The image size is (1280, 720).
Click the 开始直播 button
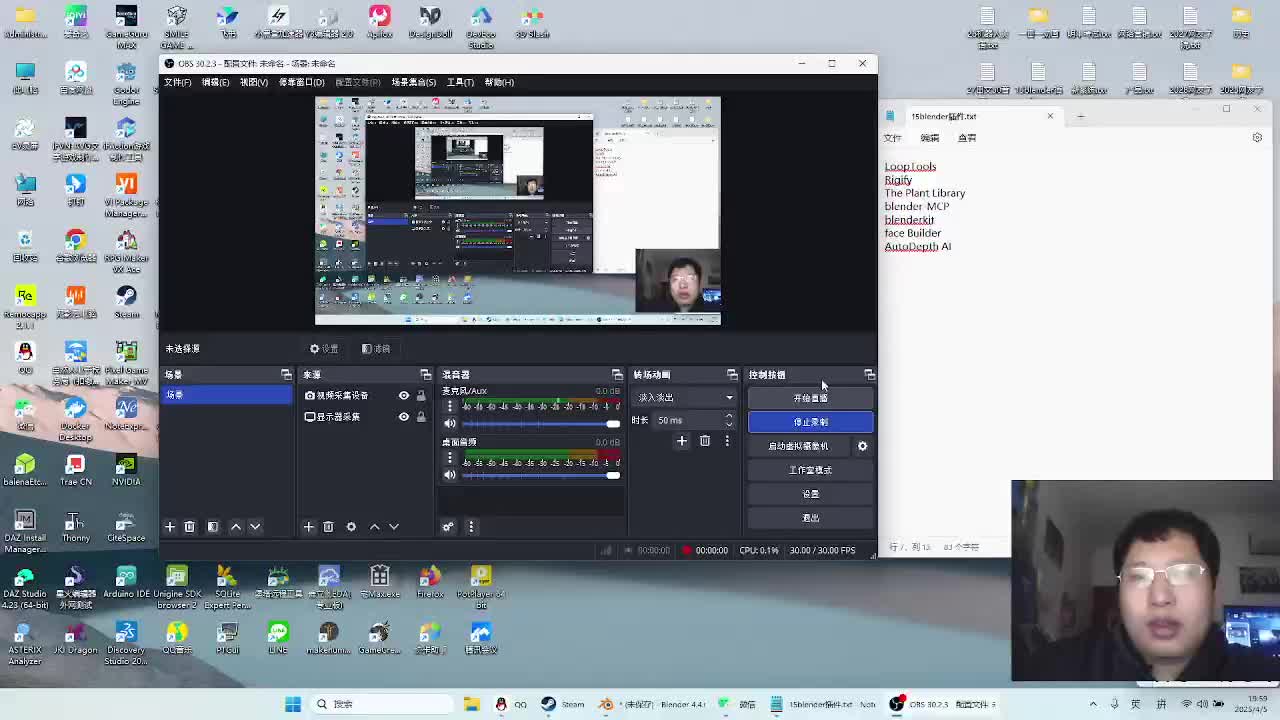(x=810, y=398)
